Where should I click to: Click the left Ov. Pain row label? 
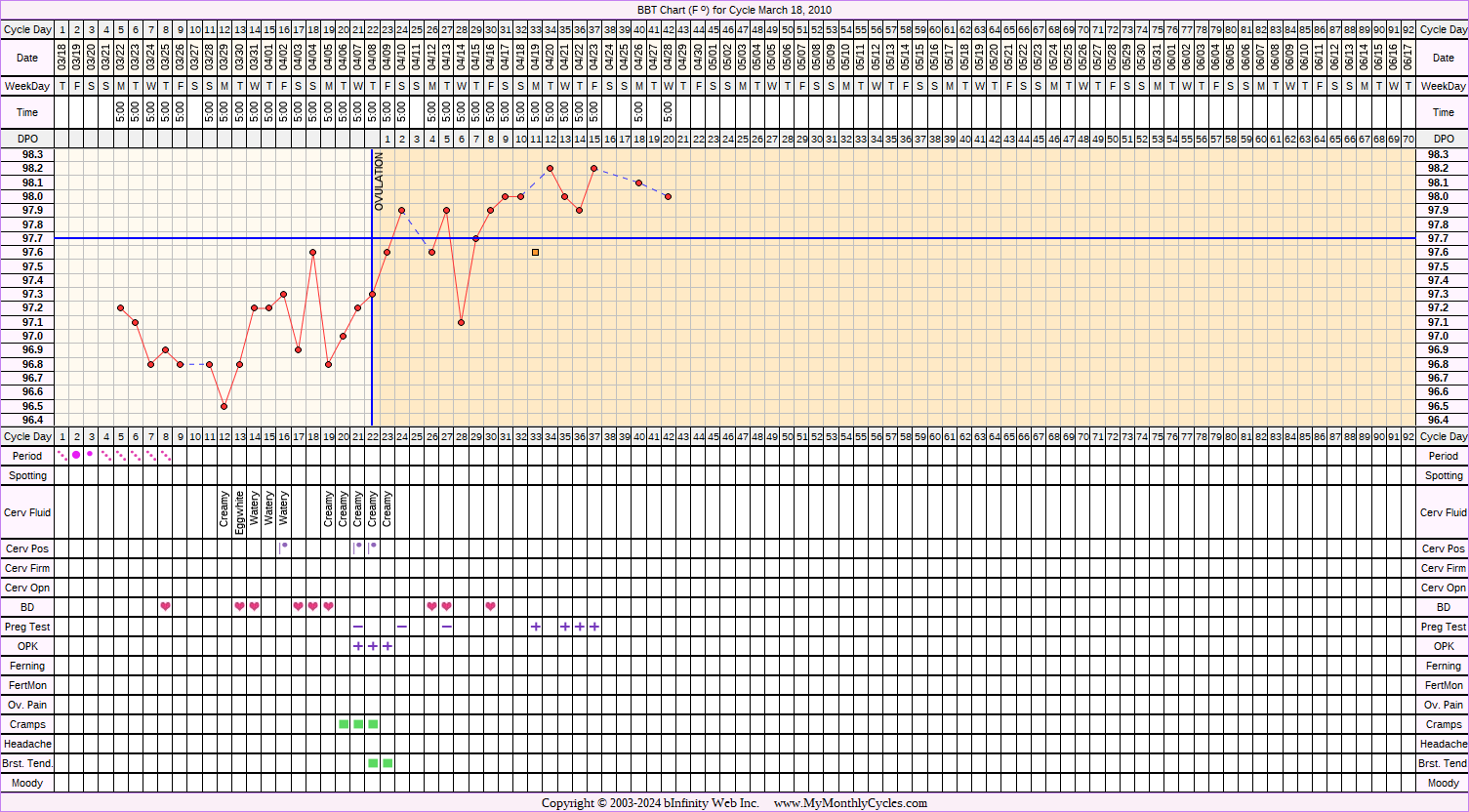coord(27,705)
